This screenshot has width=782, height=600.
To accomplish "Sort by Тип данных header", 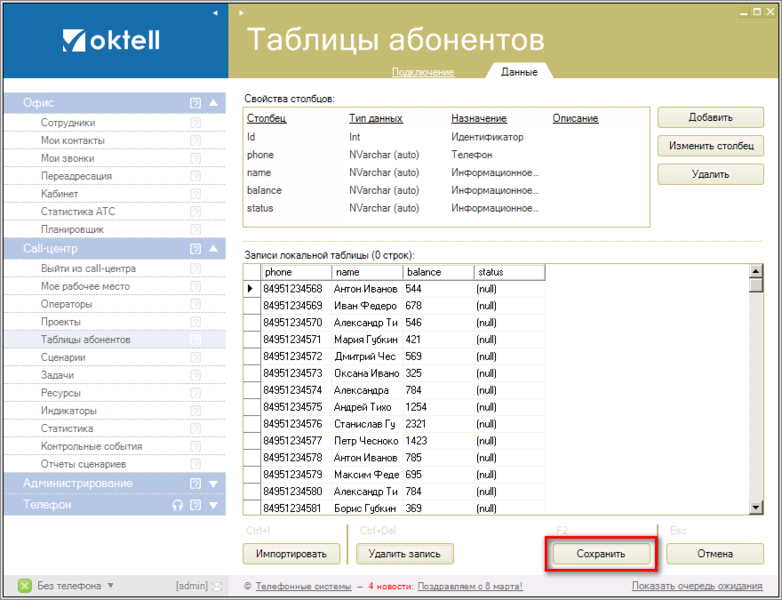I will [376, 119].
